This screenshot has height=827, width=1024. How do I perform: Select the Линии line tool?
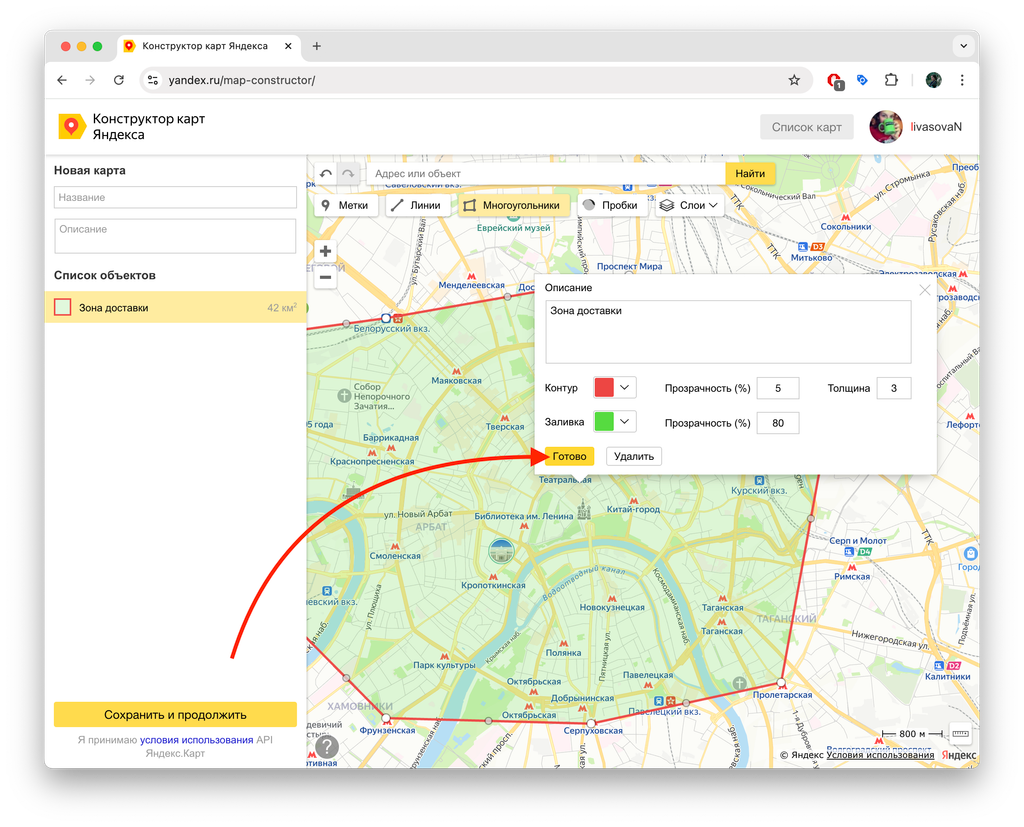point(416,205)
